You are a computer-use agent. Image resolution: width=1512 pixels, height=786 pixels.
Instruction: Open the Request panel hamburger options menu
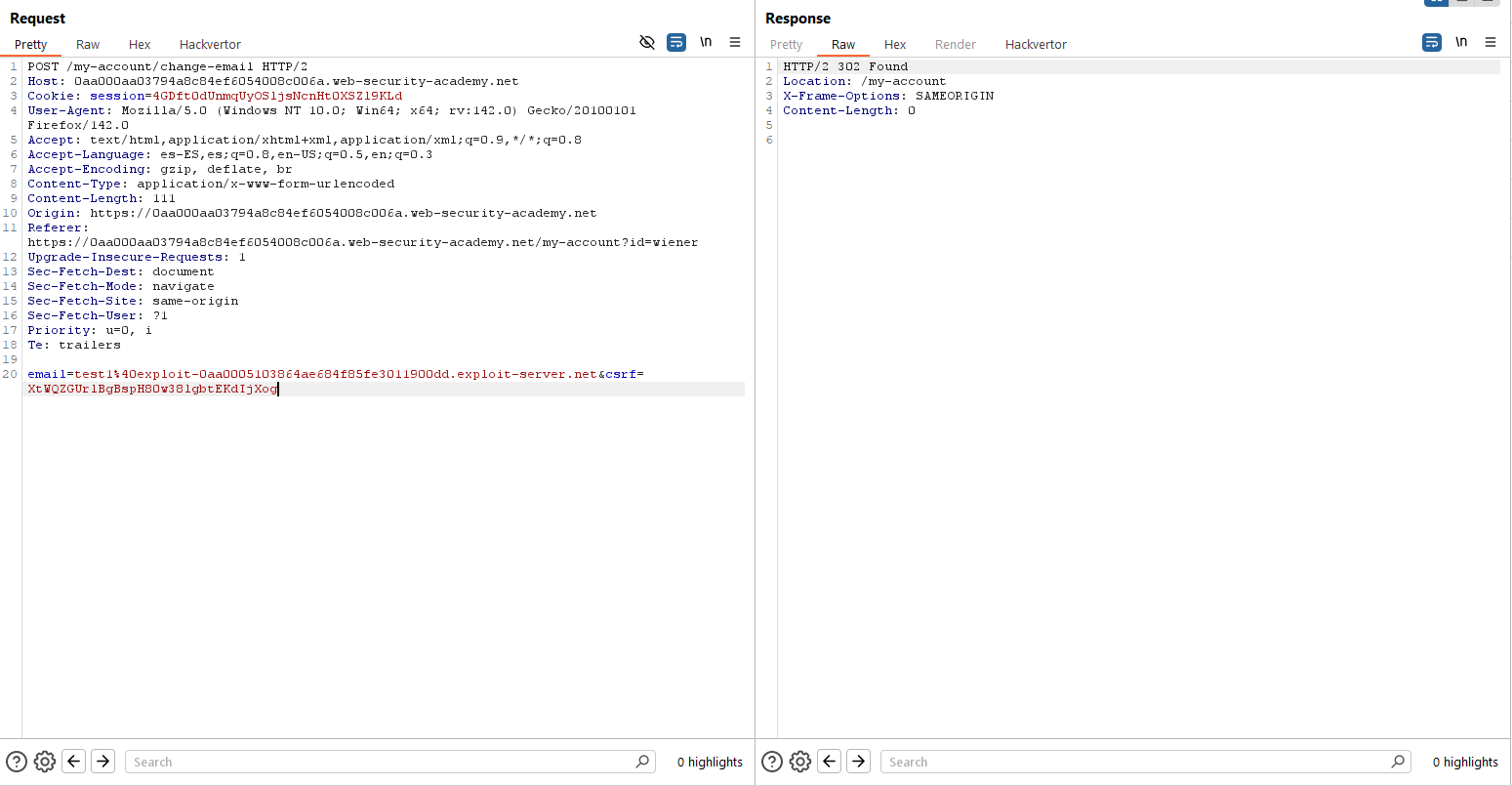pos(735,42)
